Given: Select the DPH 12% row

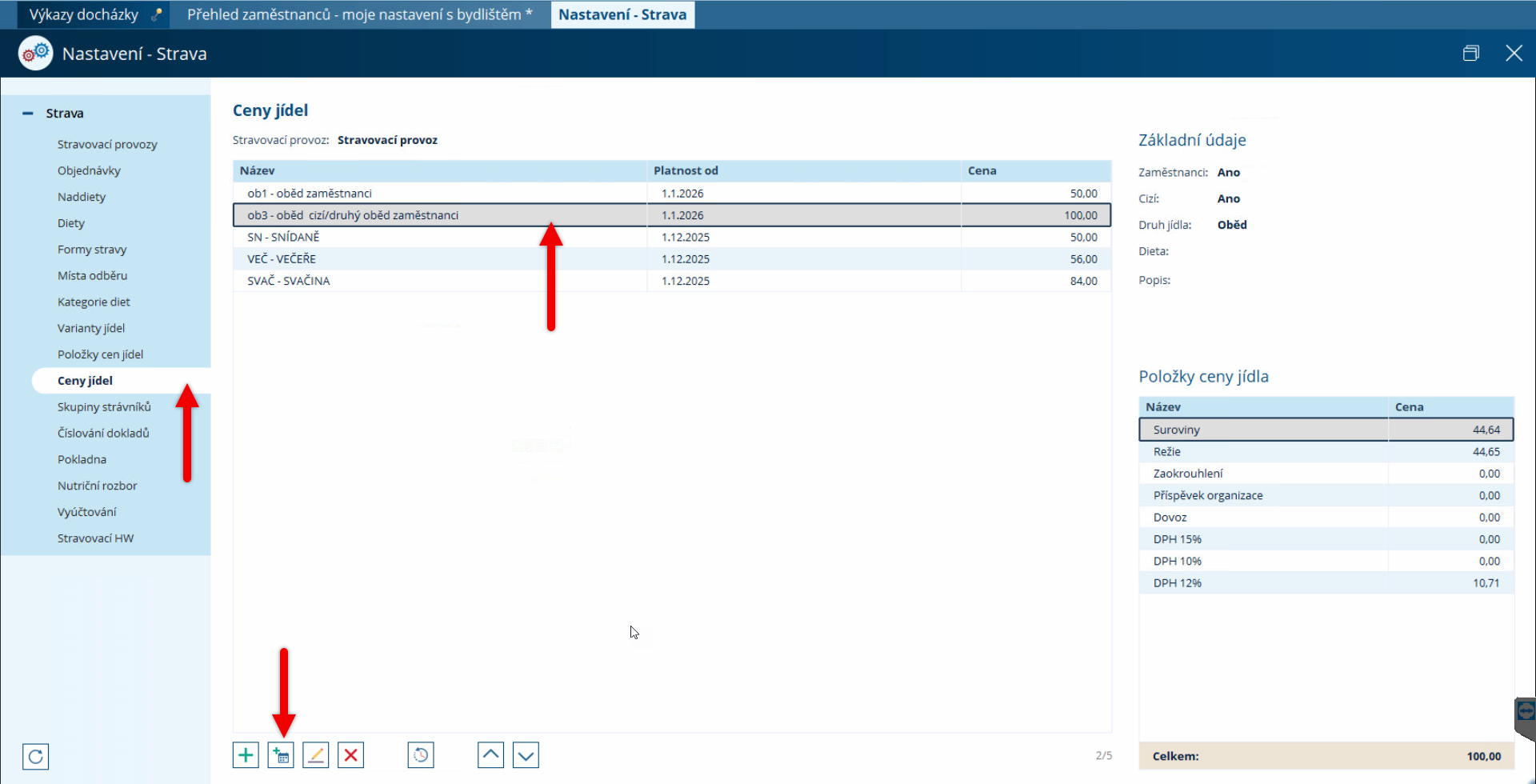Looking at the screenshot, I should point(1326,583).
